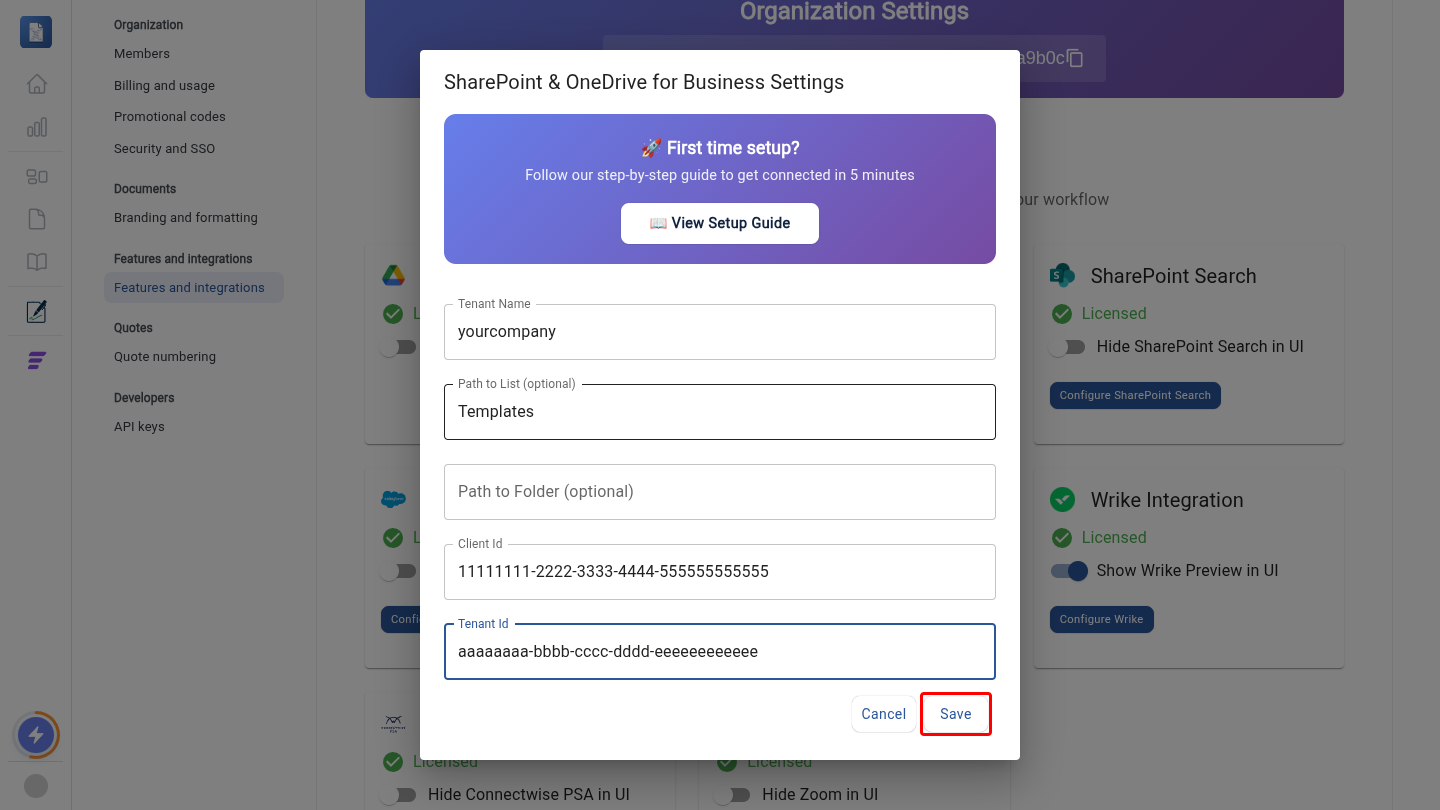1440x810 pixels.
Task: Cancel the SharePoint settings dialog
Action: pyautogui.click(x=884, y=714)
